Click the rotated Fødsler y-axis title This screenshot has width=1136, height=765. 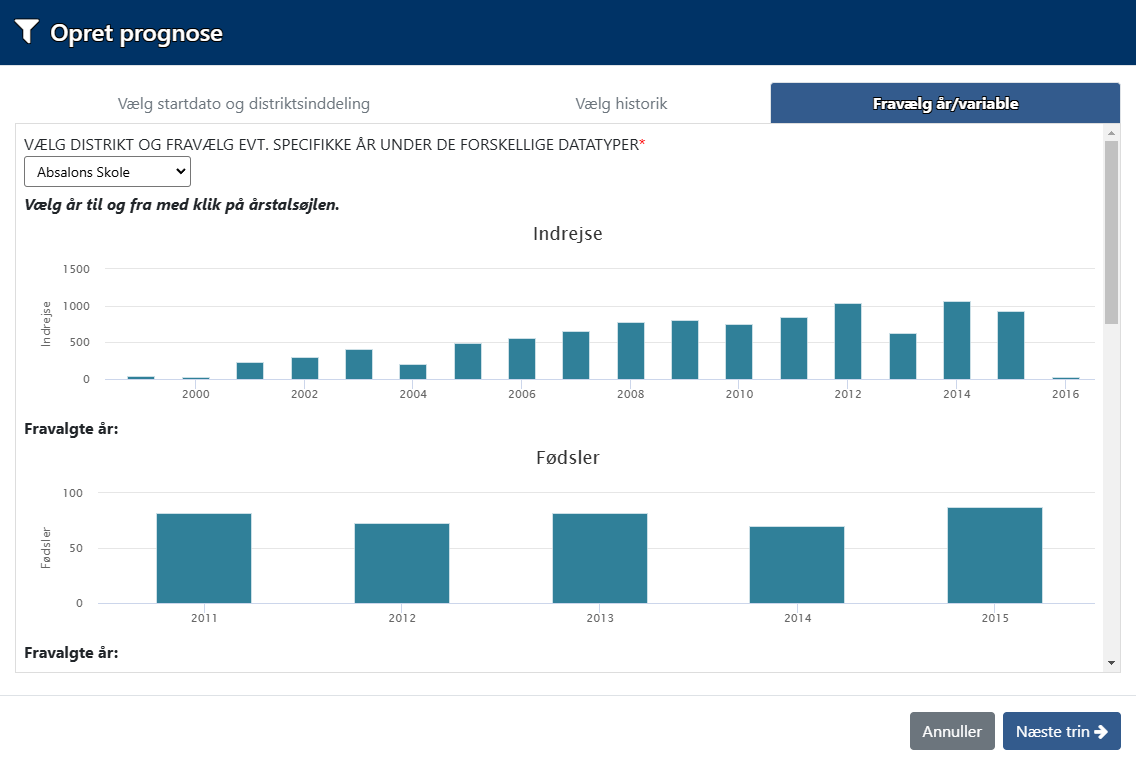tap(46, 548)
